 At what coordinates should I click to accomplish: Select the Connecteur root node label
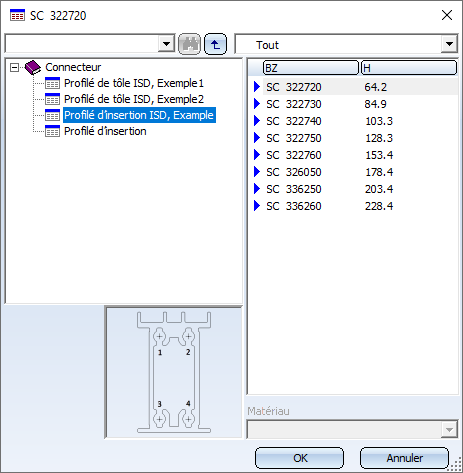tap(73, 67)
